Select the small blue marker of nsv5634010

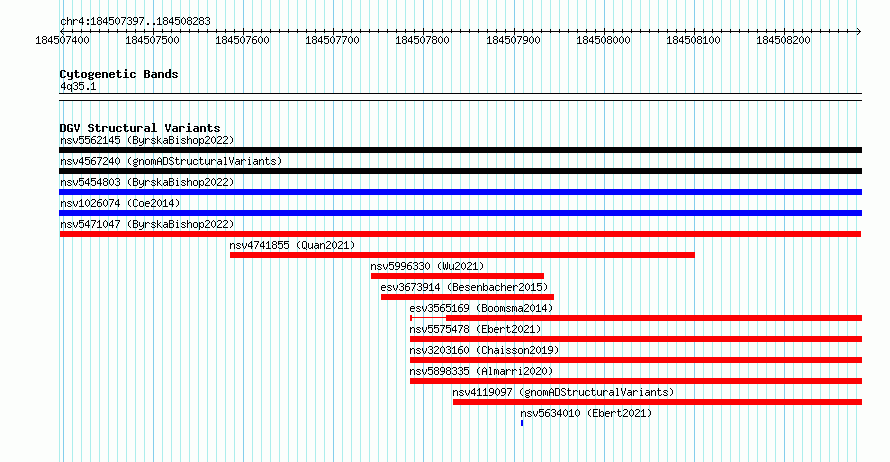click(522, 423)
